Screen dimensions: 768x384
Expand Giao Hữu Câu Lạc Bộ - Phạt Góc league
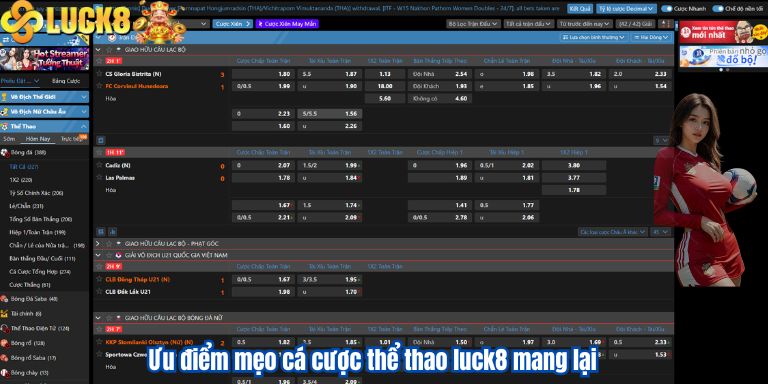pyautogui.click(x=97, y=243)
